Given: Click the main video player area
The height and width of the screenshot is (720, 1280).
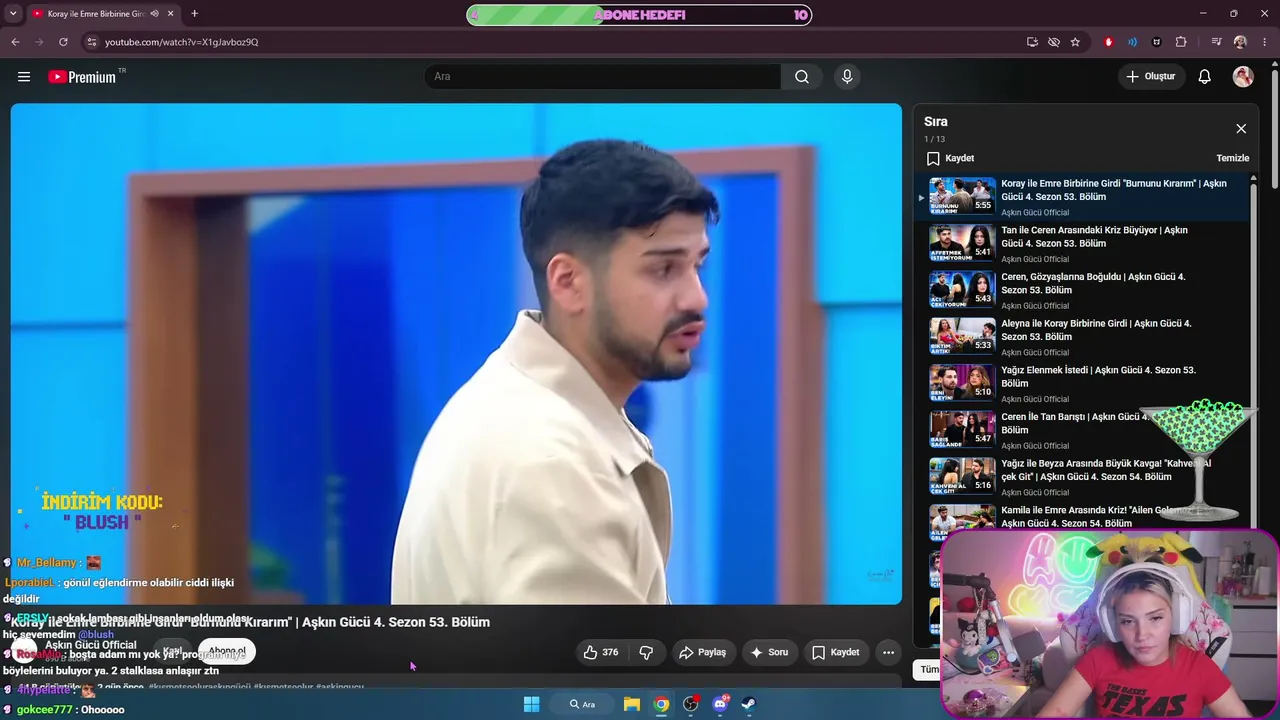Looking at the screenshot, I should click(456, 354).
